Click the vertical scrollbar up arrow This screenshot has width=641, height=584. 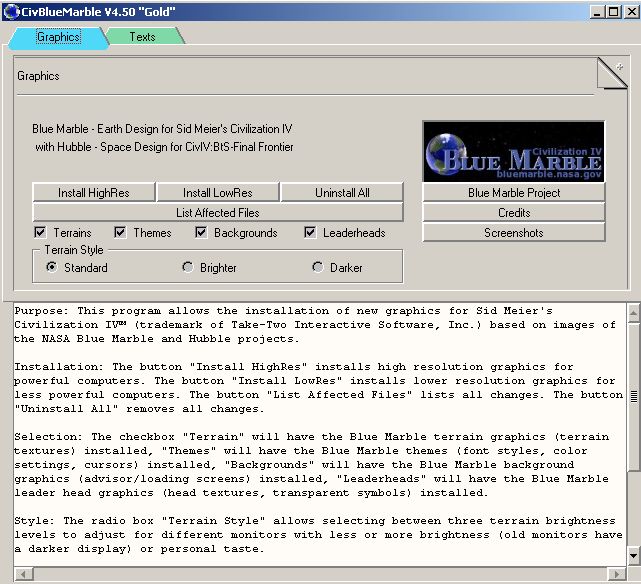pos(633,313)
